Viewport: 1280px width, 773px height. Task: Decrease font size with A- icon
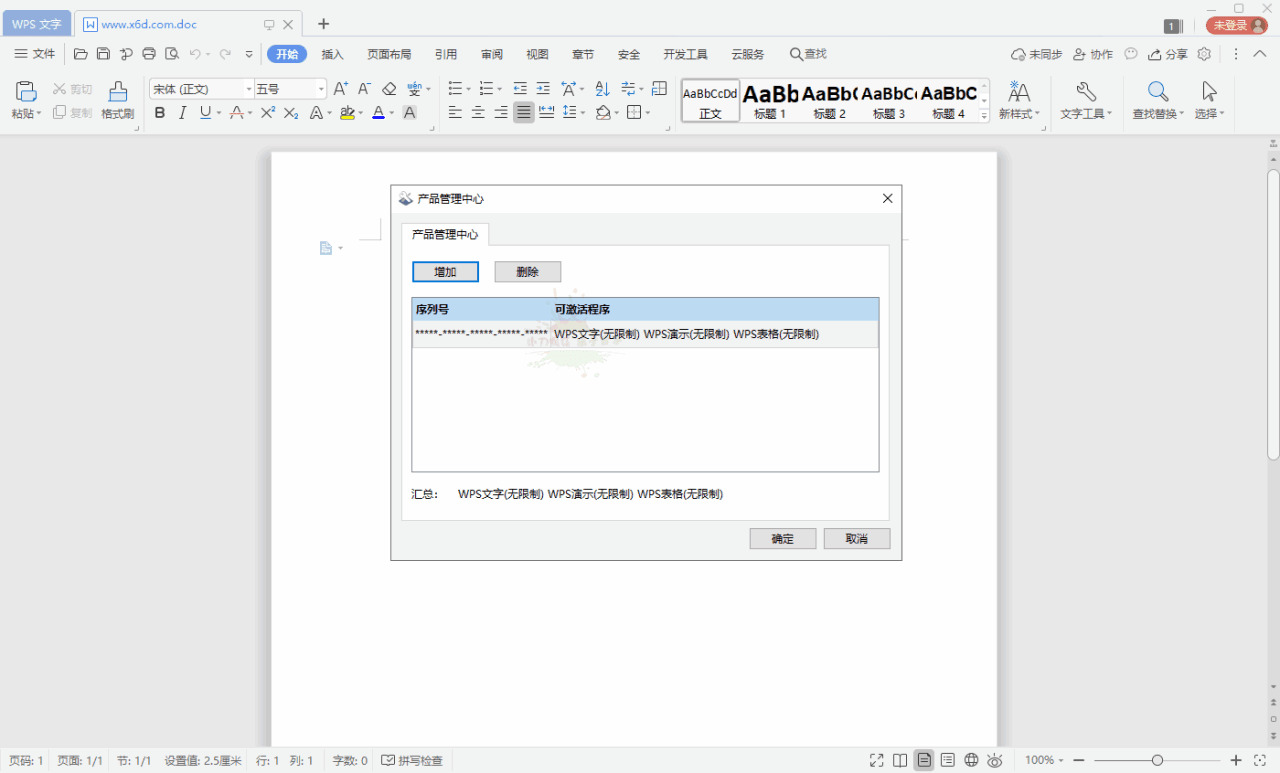coord(365,89)
